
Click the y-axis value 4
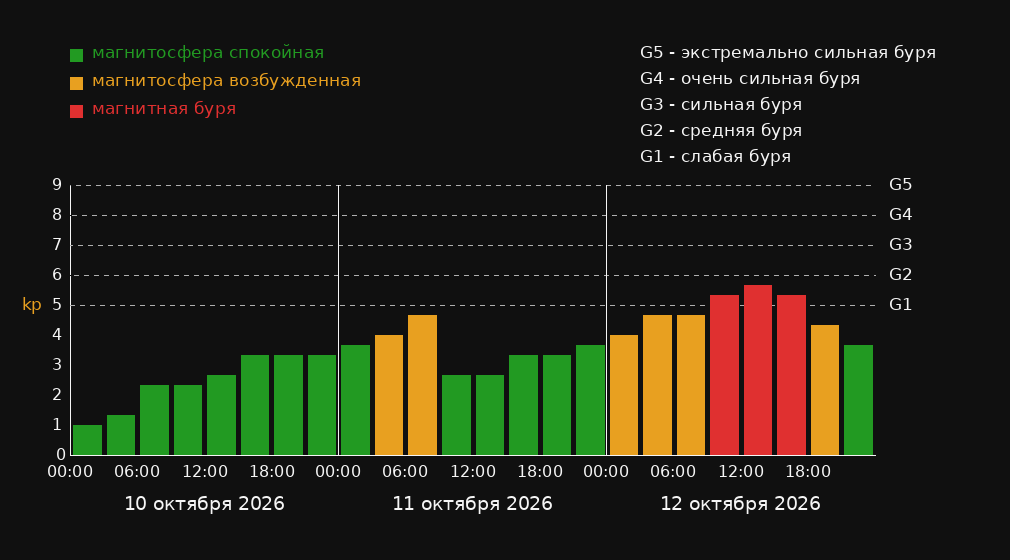click(x=57, y=334)
